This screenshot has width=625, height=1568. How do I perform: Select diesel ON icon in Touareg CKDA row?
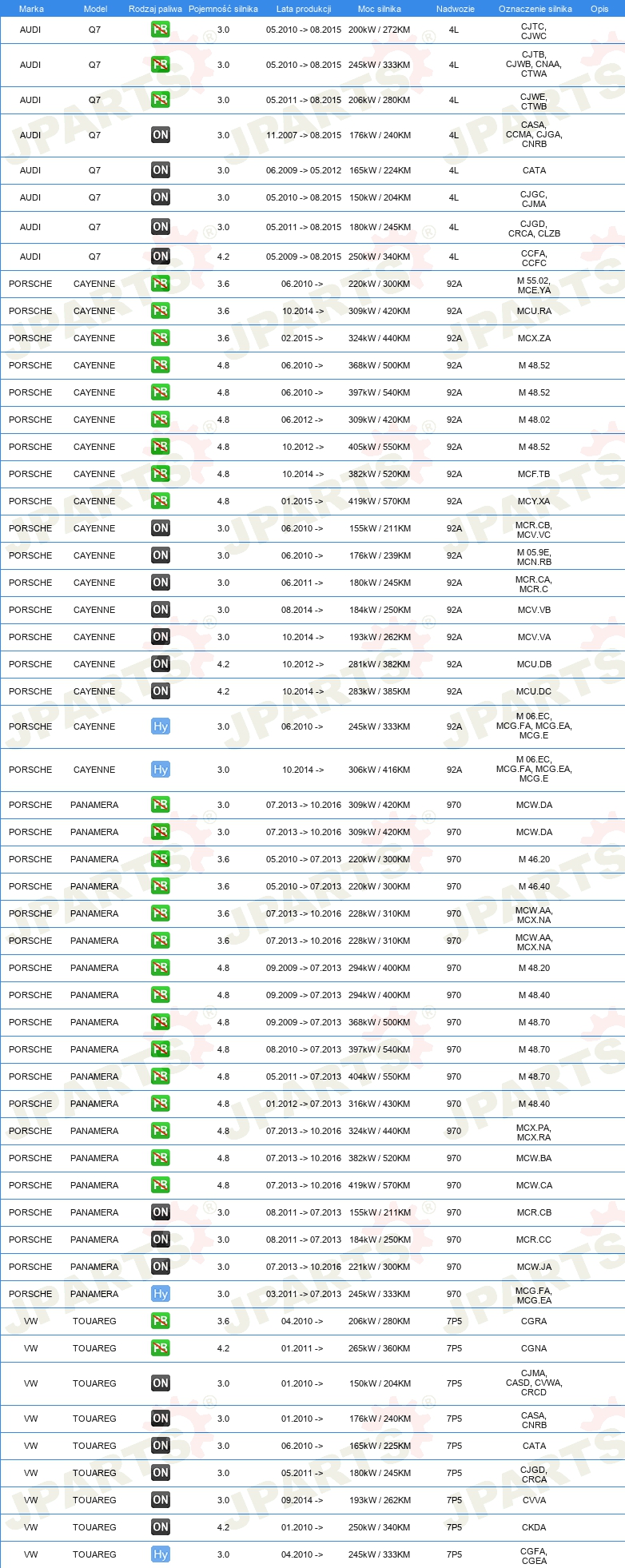pos(161,1527)
